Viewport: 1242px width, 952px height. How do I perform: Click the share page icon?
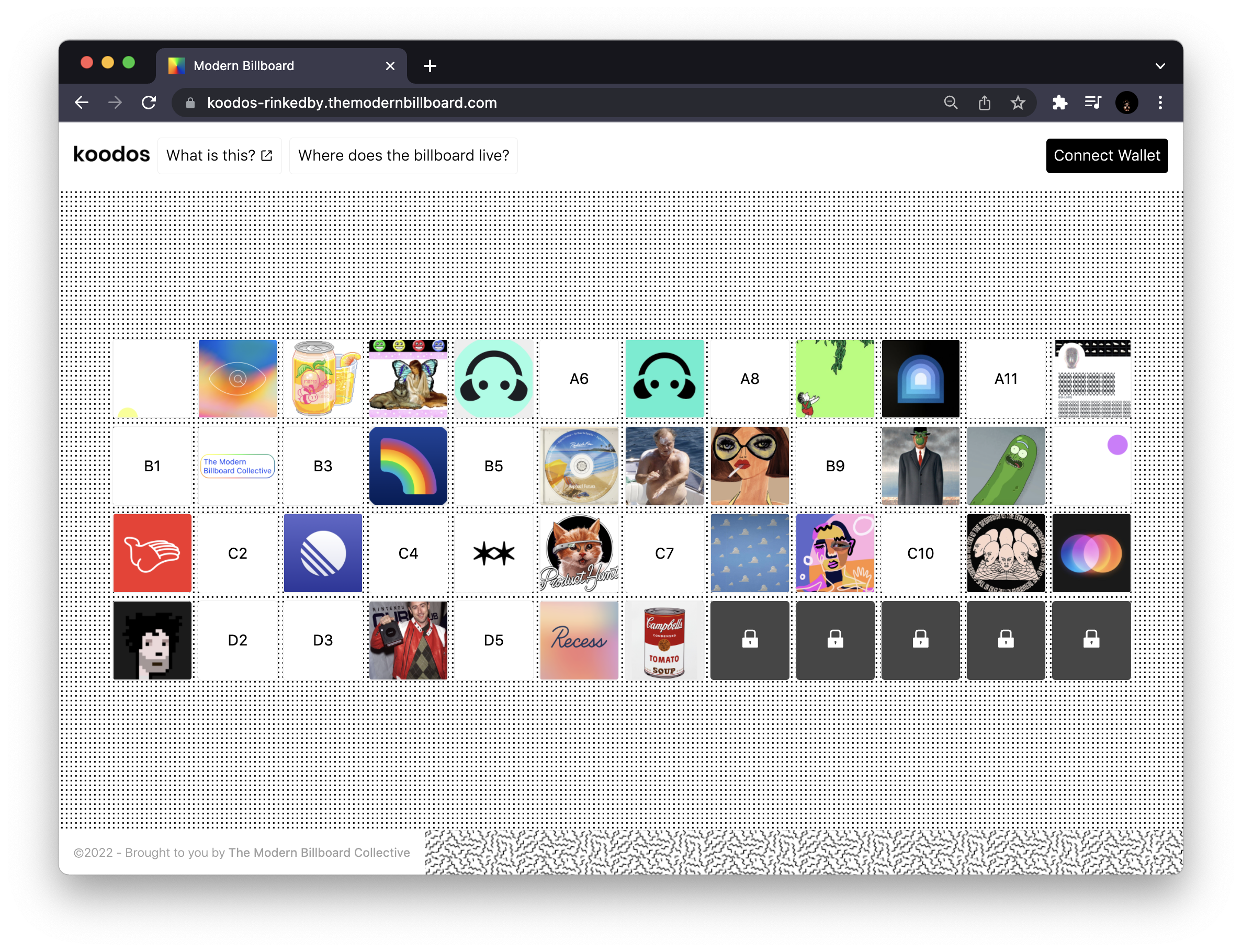(984, 103)
